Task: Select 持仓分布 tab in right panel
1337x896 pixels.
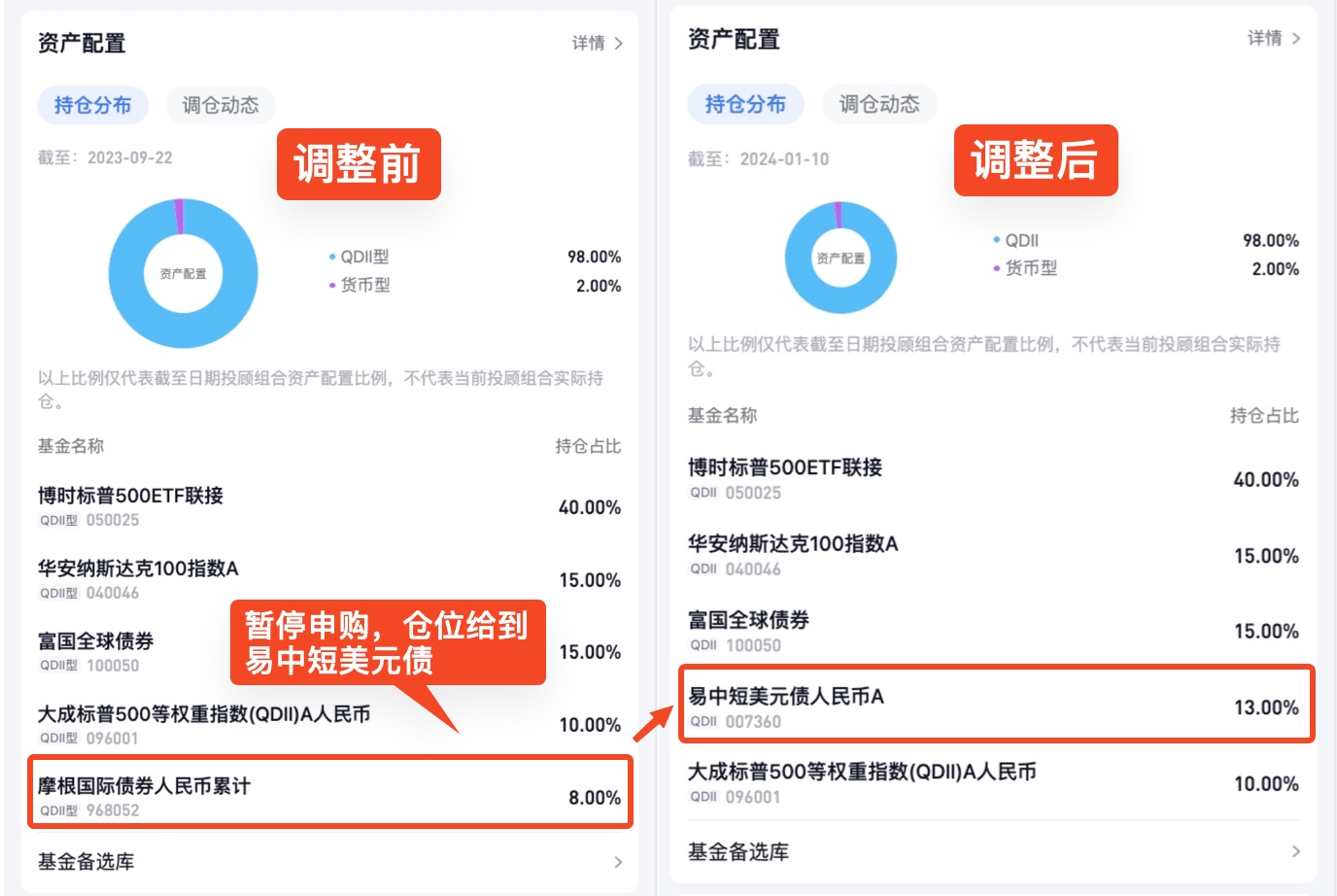Action: tap(745, 104)
